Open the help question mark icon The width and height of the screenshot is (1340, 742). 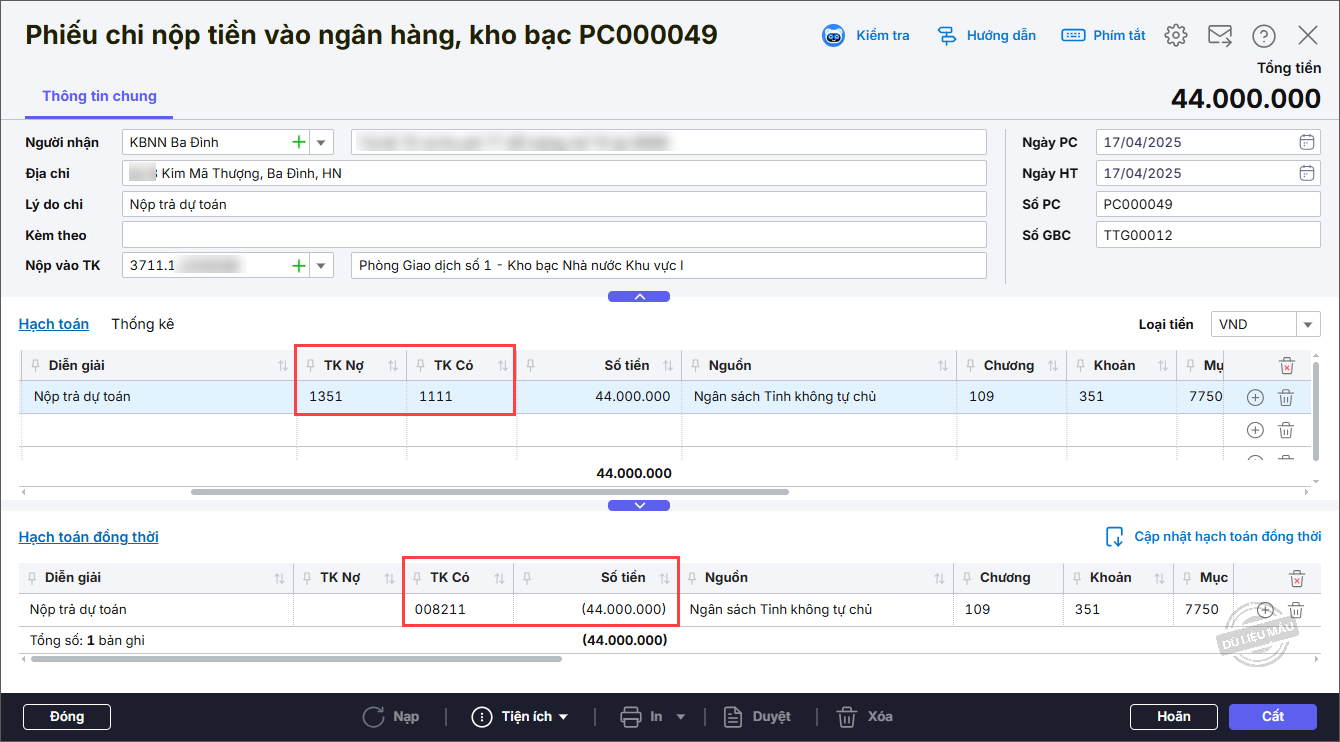tap(1264, 36)
